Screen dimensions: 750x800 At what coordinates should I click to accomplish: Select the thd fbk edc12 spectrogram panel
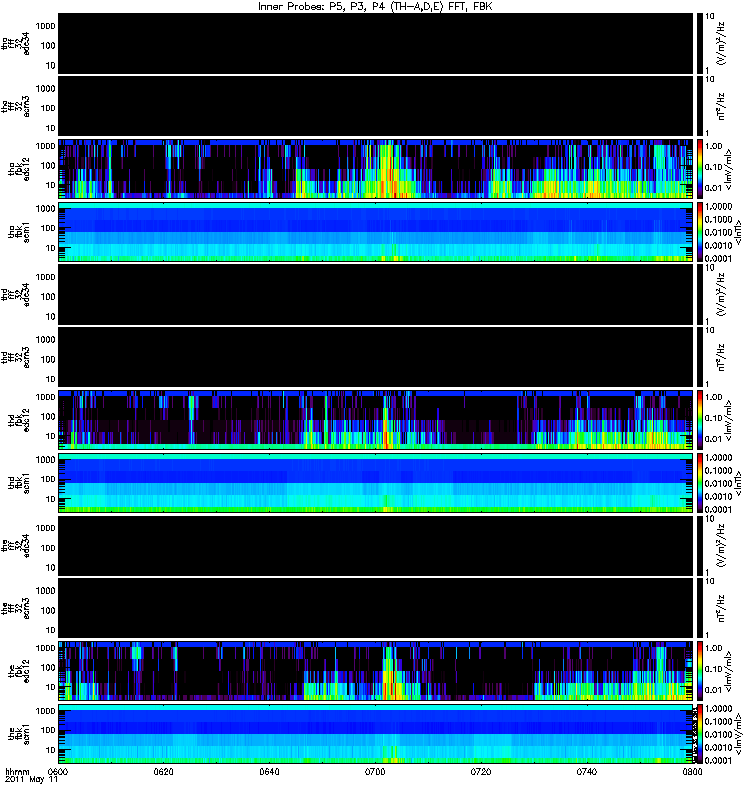[x=376, y=420]
